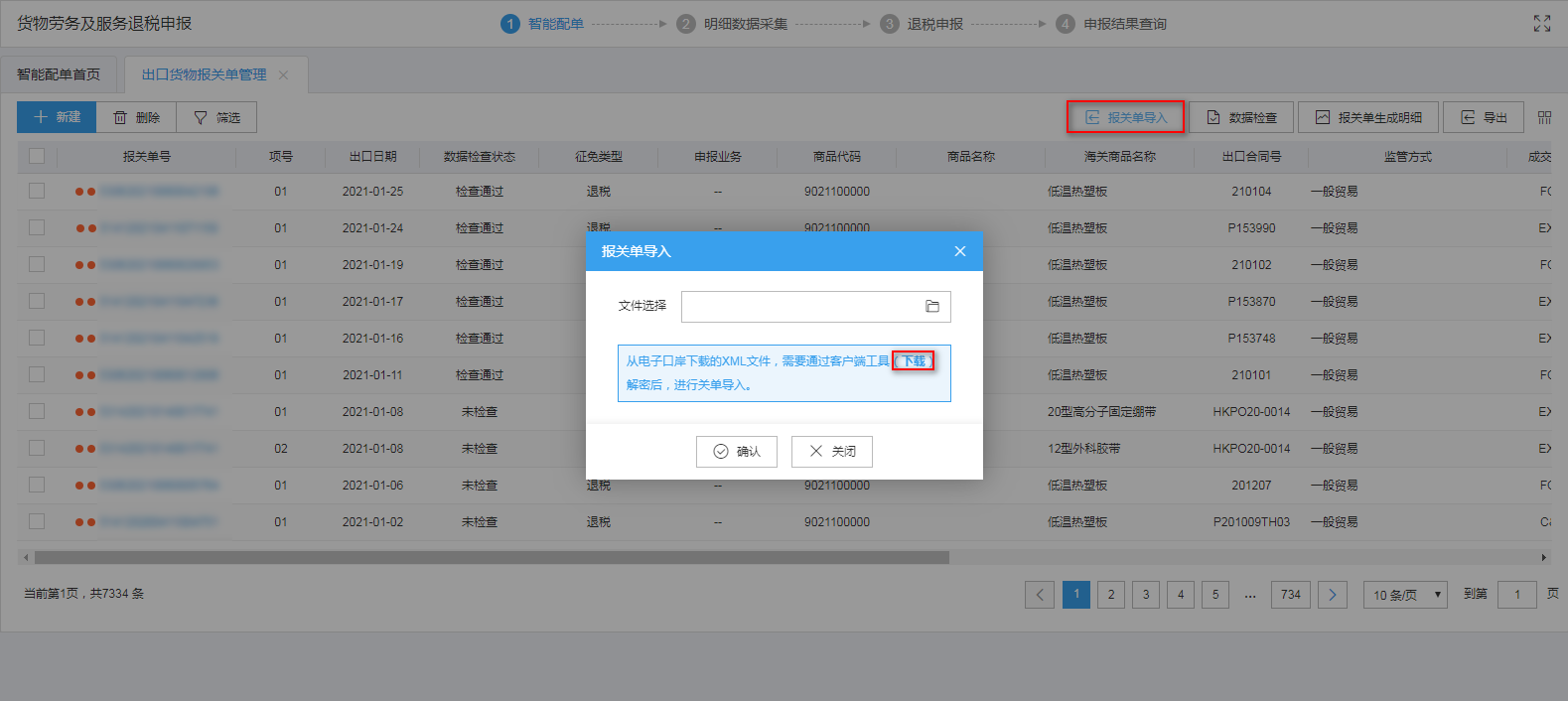
Task: Click the 到第 page number input
Action: click(1517, 595)
